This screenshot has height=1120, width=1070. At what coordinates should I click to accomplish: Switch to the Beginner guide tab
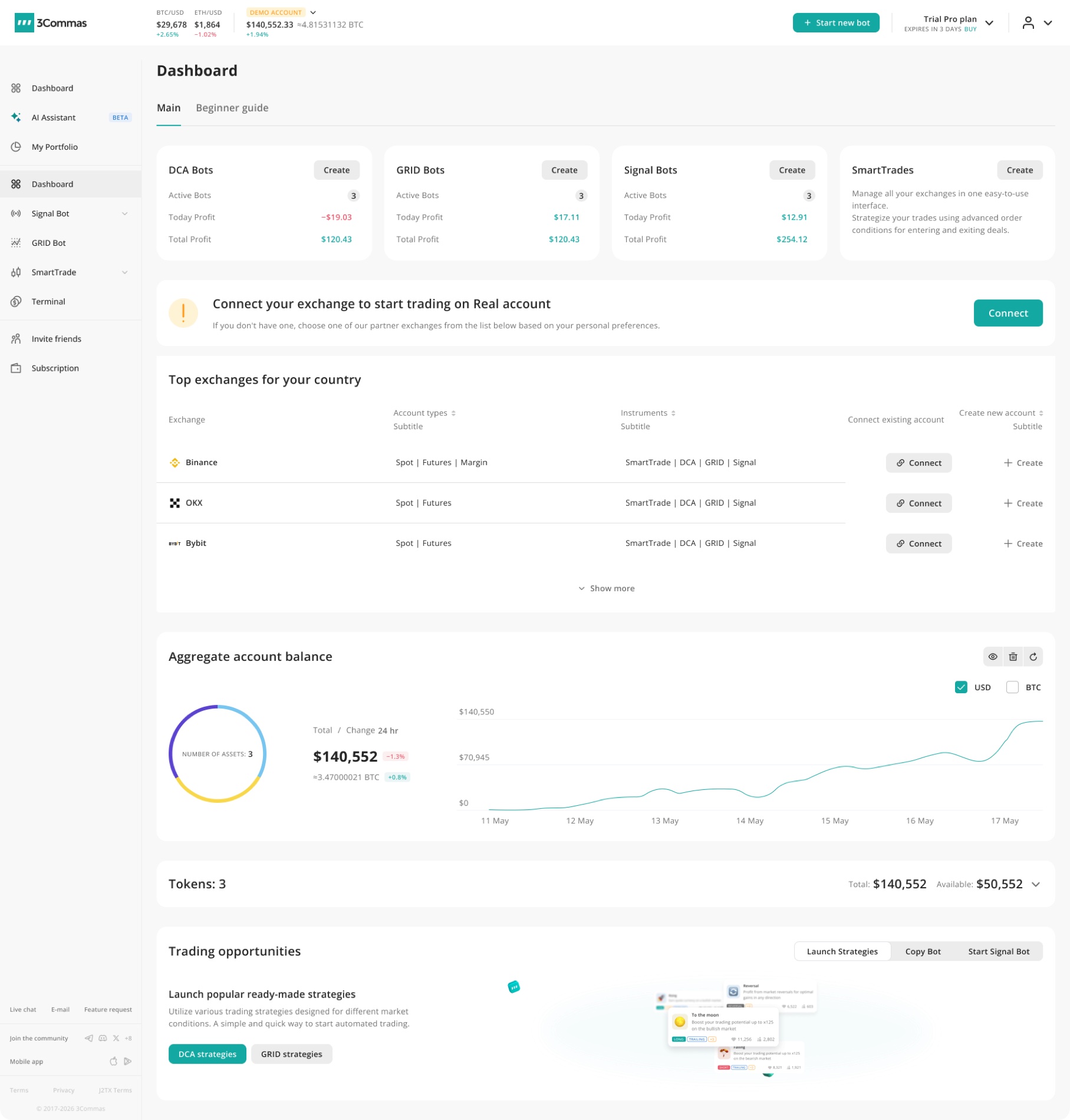pyautogui.click(x=232, y=108)
